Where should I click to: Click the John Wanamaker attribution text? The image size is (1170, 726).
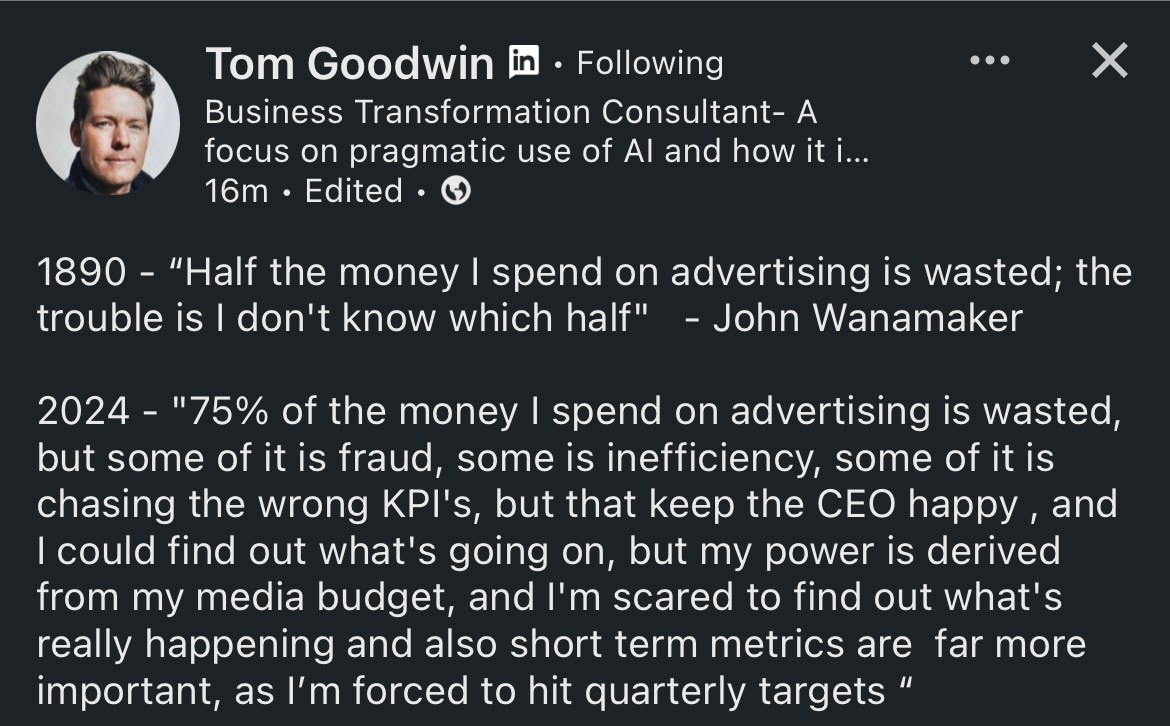point(868,319)
